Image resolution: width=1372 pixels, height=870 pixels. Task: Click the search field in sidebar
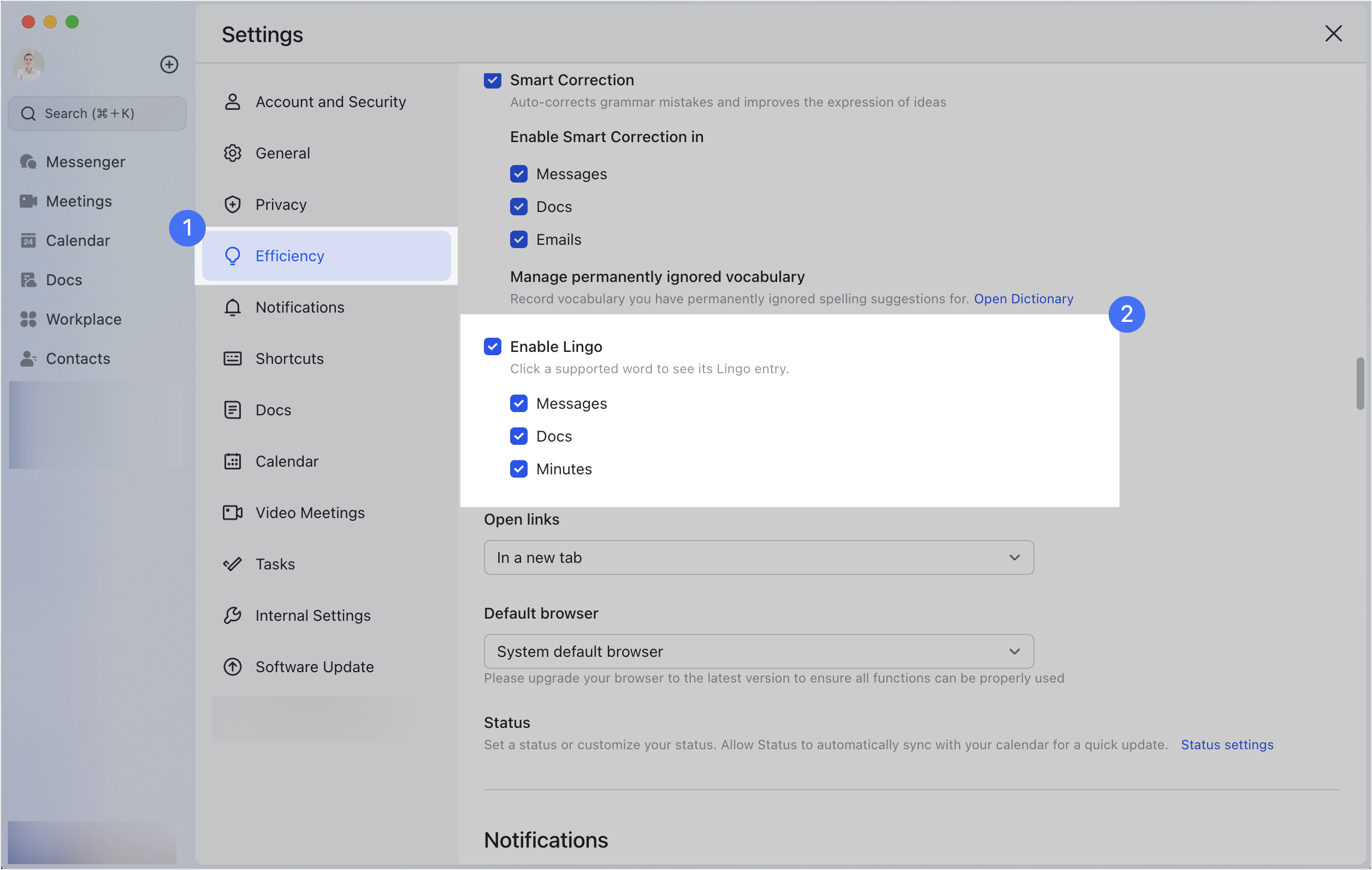(x=97, y=114)
